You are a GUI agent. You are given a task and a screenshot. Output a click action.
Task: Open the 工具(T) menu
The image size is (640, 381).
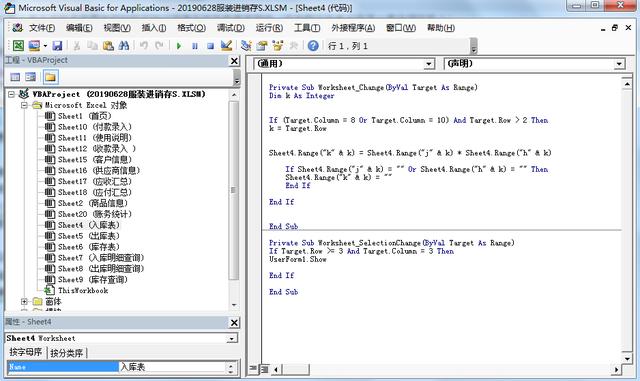pyautogui.click(x=307, y=28)
